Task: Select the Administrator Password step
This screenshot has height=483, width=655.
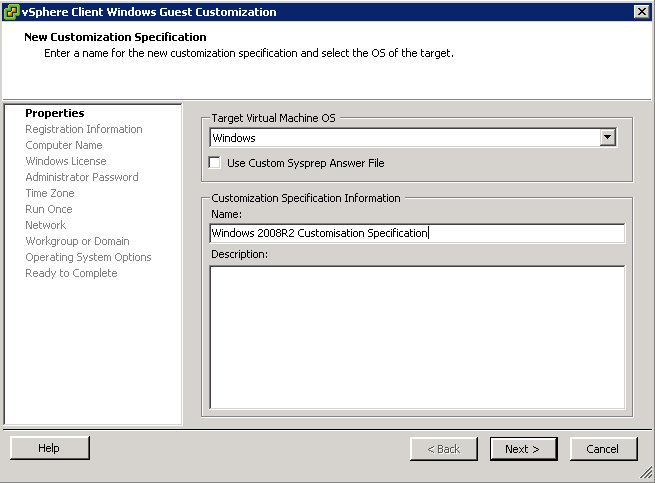Action: (x=81, y=177)
